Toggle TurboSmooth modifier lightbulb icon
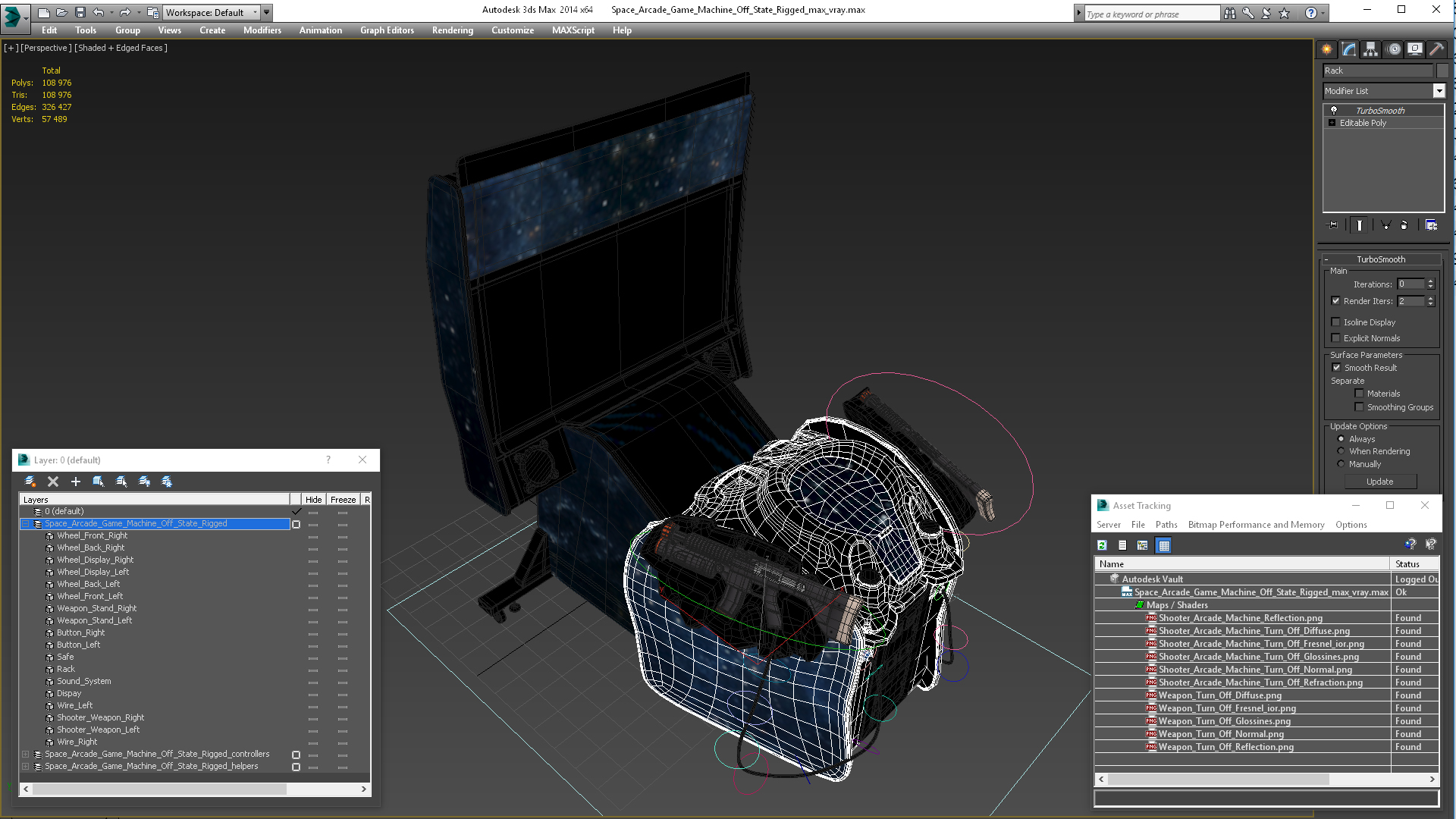Viewport: 1456px width, 819px height. tap(1334, 110)
